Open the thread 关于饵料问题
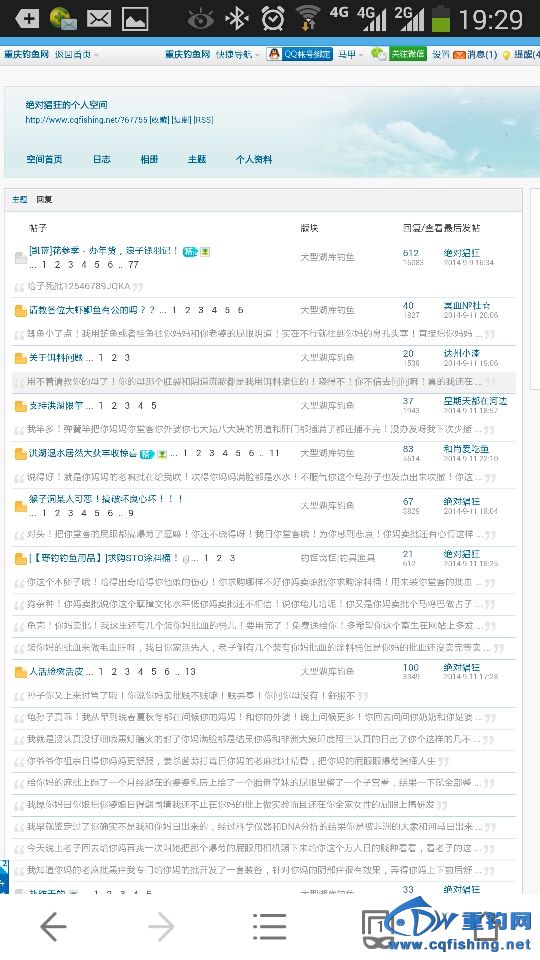The image size is (540, 960). [x=57, y=358]
